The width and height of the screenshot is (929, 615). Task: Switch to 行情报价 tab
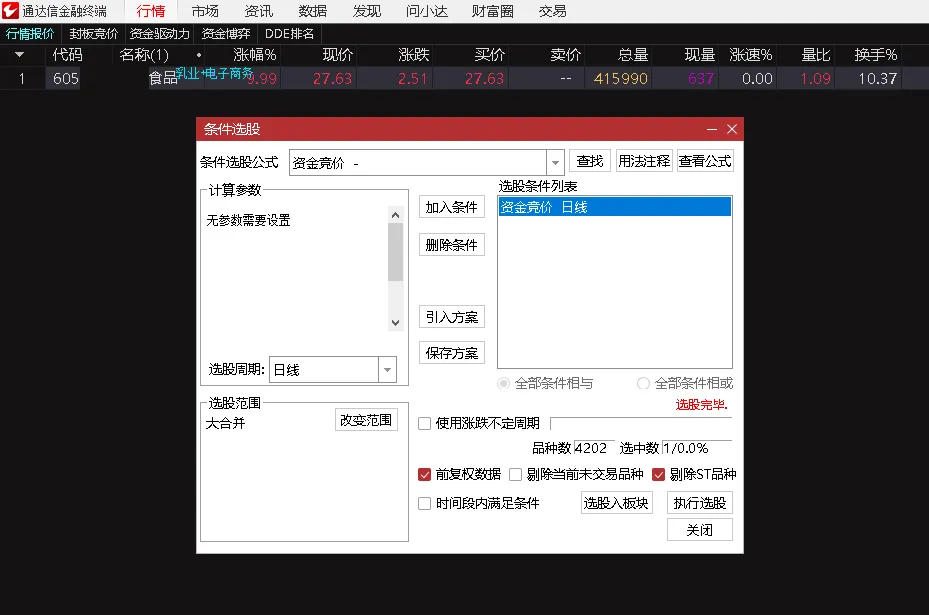tap(30, 34)
